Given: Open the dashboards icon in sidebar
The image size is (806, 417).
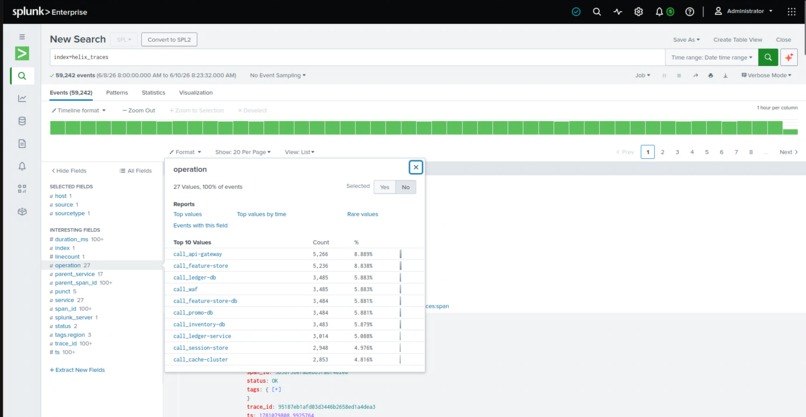Looking at the screenshot, I should click(22, 189).
